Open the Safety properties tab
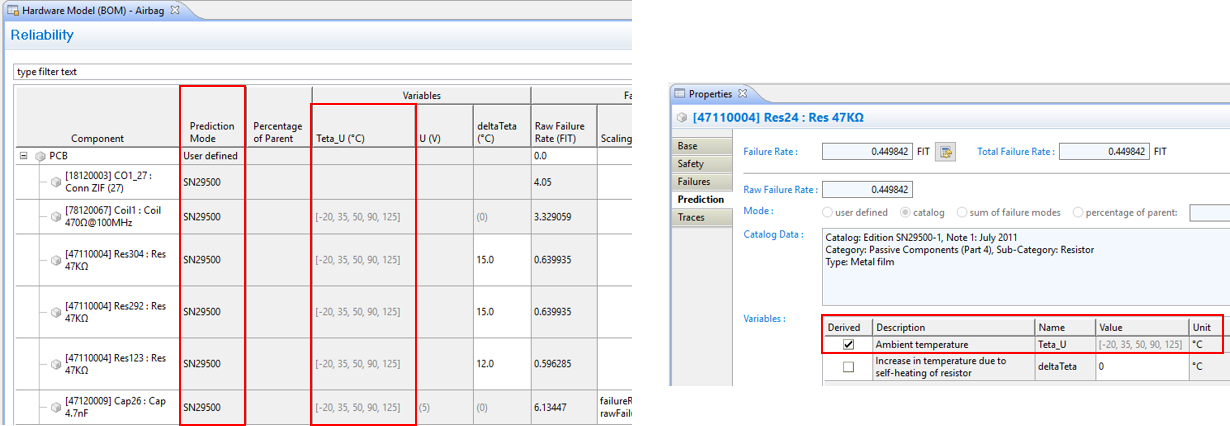This screenshot has height=426, width=1230. [x=690, y=163]
